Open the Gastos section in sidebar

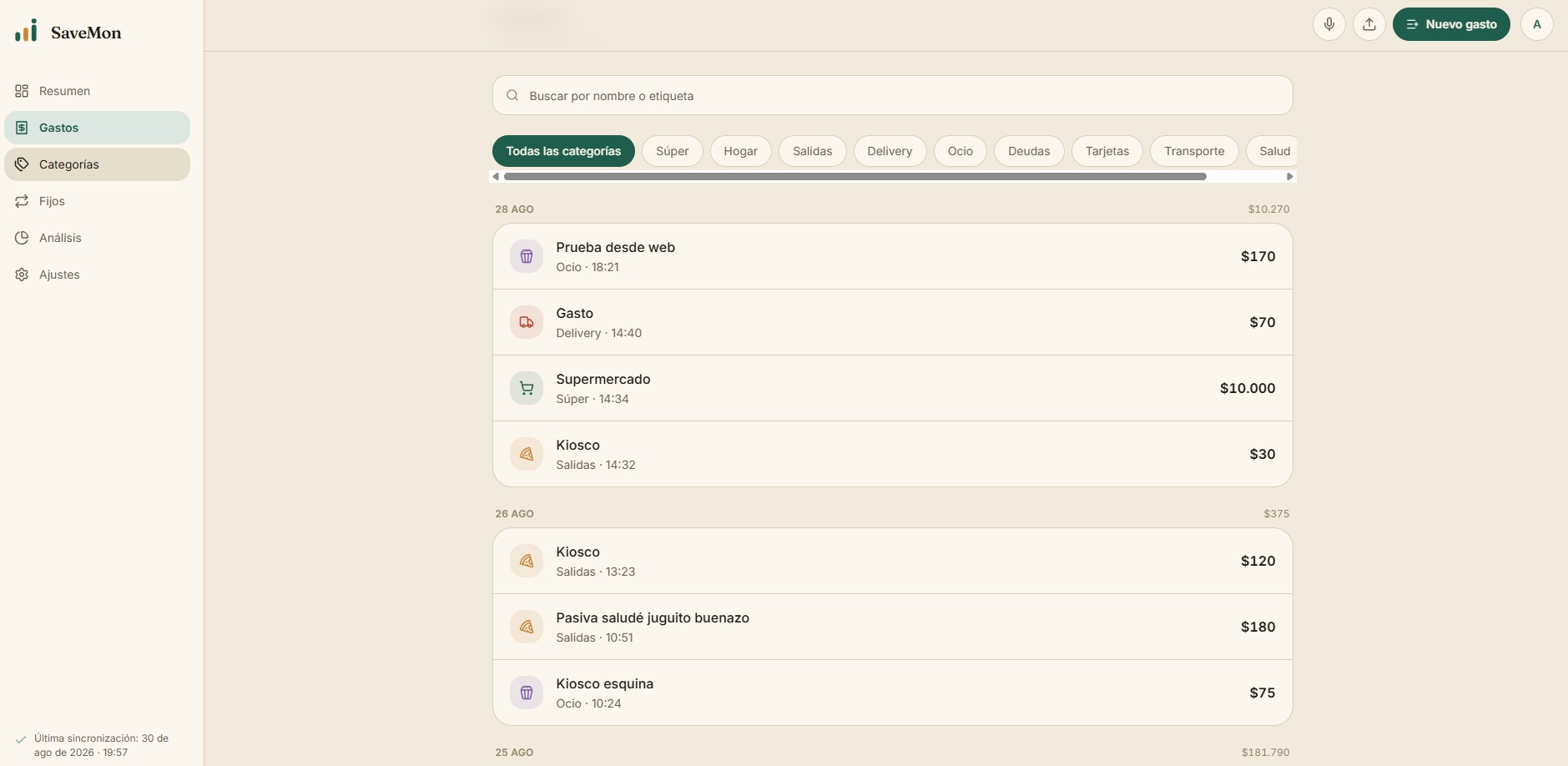click(97, 128)
